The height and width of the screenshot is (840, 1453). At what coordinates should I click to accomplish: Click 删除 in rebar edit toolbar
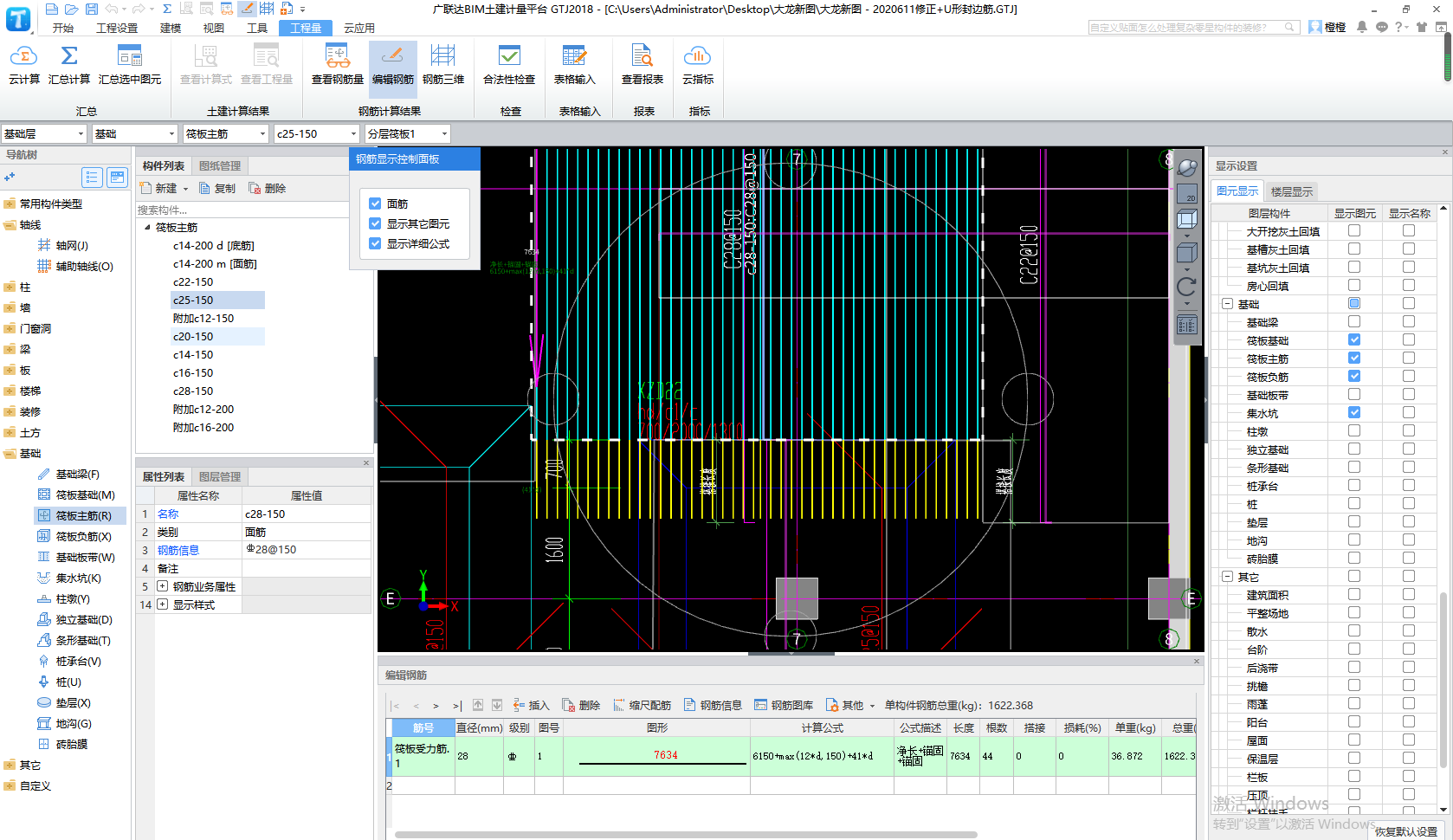[x=581, y=705]
